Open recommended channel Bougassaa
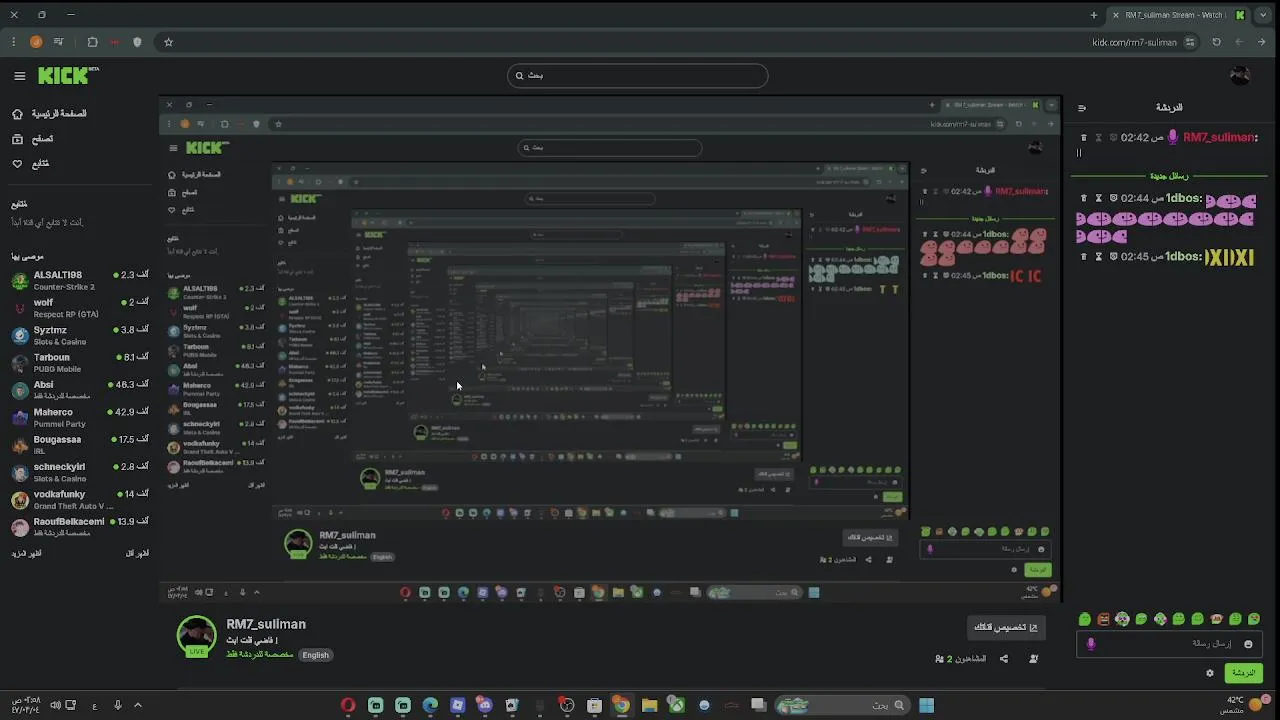The width and height of the screenshot is (1280, 720). pyautogui.click(x=80, y=445)
